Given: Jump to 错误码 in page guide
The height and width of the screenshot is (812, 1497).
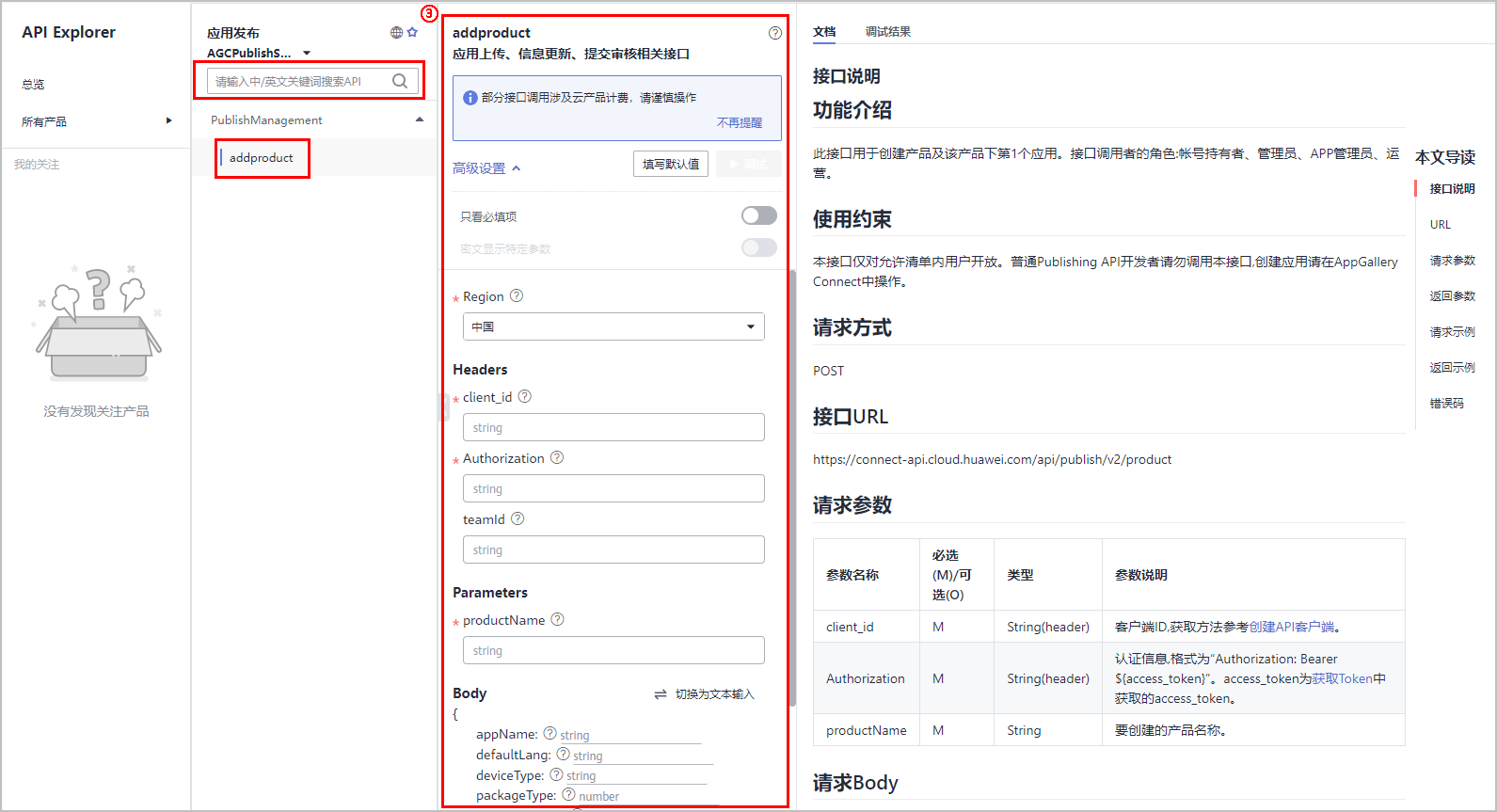Looking at the screenshot, I should point(1446,403).
